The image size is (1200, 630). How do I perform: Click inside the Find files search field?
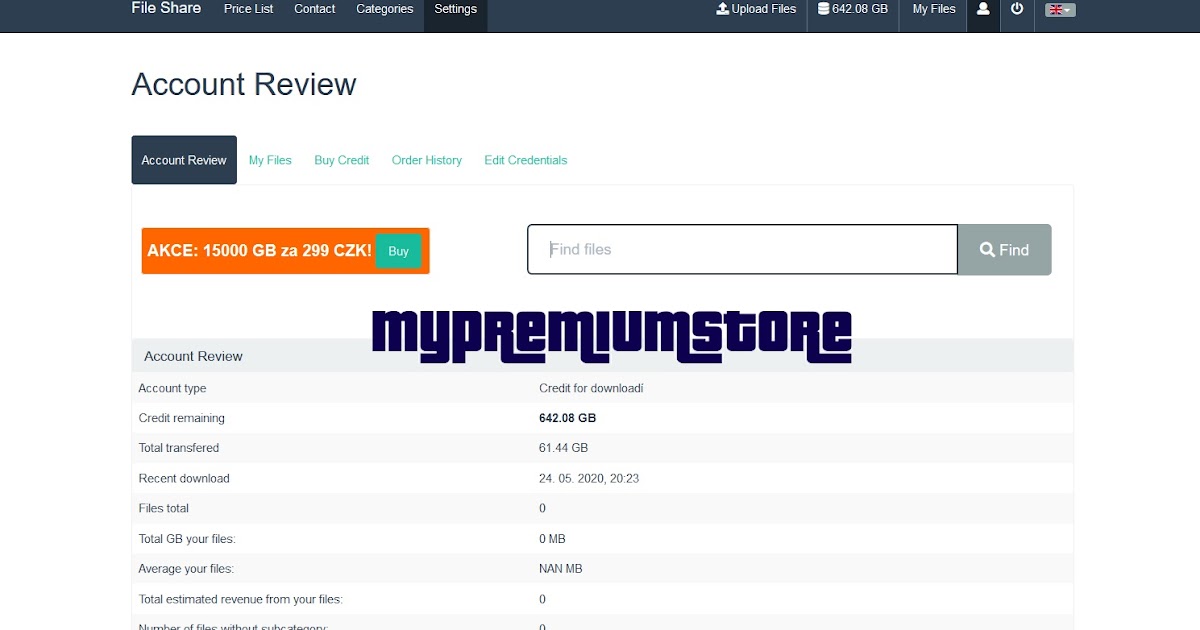[742, 250]
